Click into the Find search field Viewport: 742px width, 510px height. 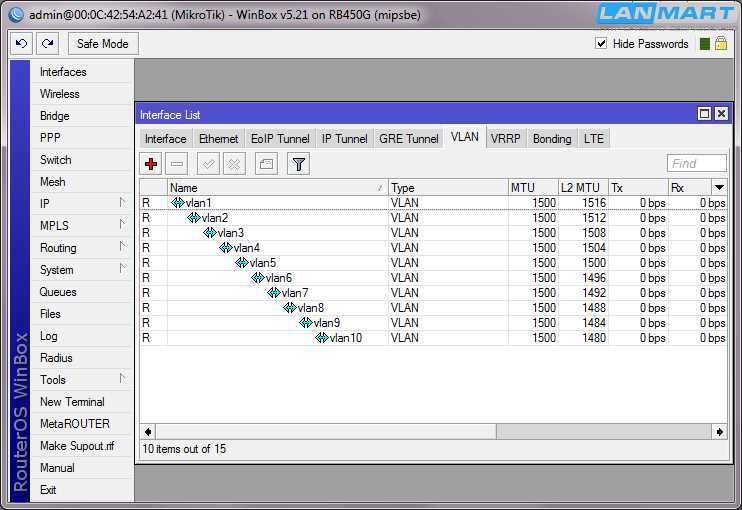[697, 164]
